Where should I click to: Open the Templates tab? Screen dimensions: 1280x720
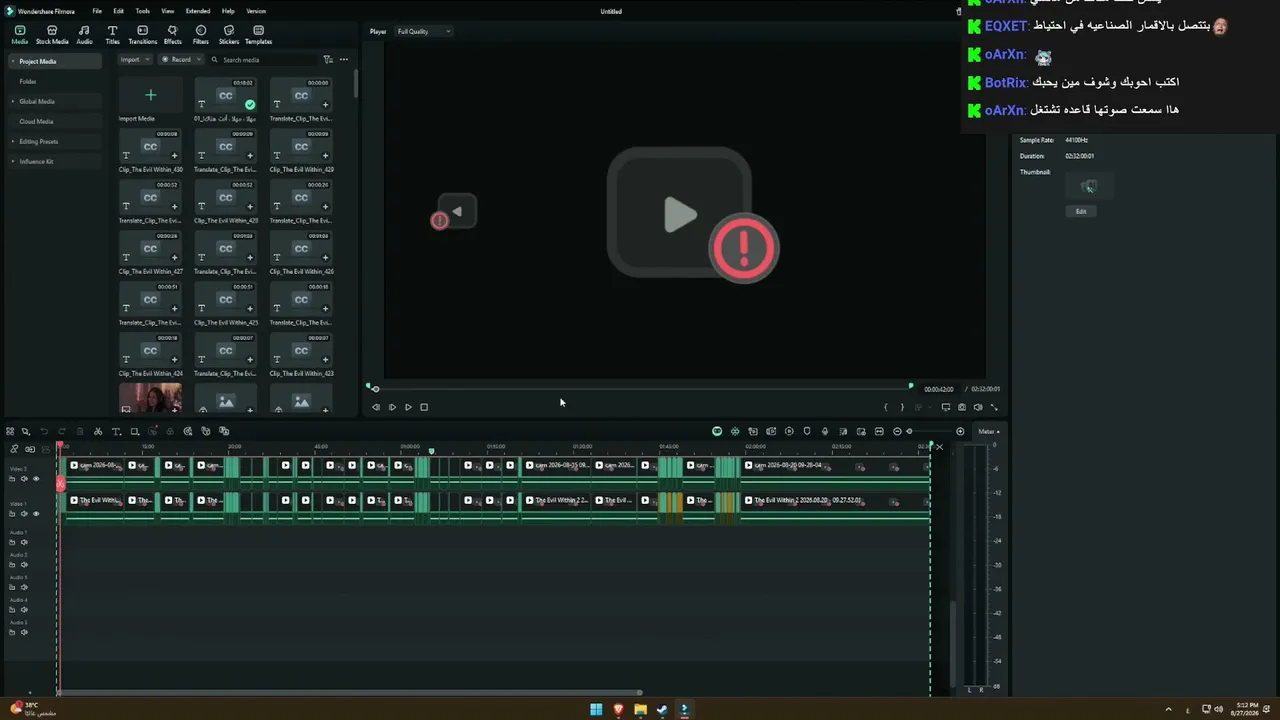coord(258,35)
